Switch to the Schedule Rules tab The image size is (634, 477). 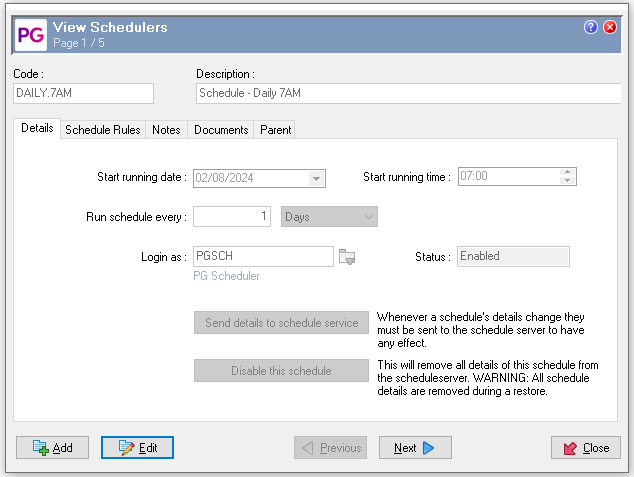(x=103, y=130)
